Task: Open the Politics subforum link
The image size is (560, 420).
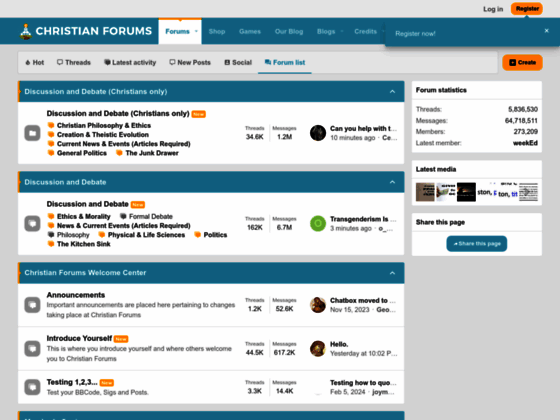Action: pos(215,235)
